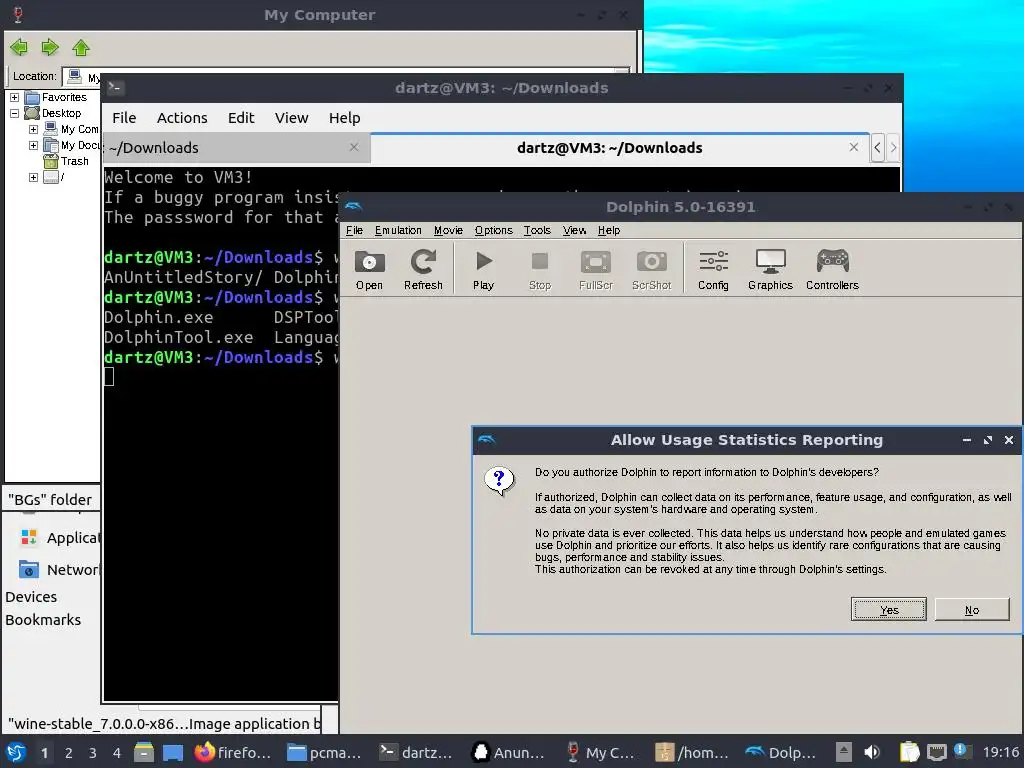Image resolution: width=1024 pixels, height=768 pixels.
Task: Click the Play button in the Dolphin toolbar
Action: (483, 269)
